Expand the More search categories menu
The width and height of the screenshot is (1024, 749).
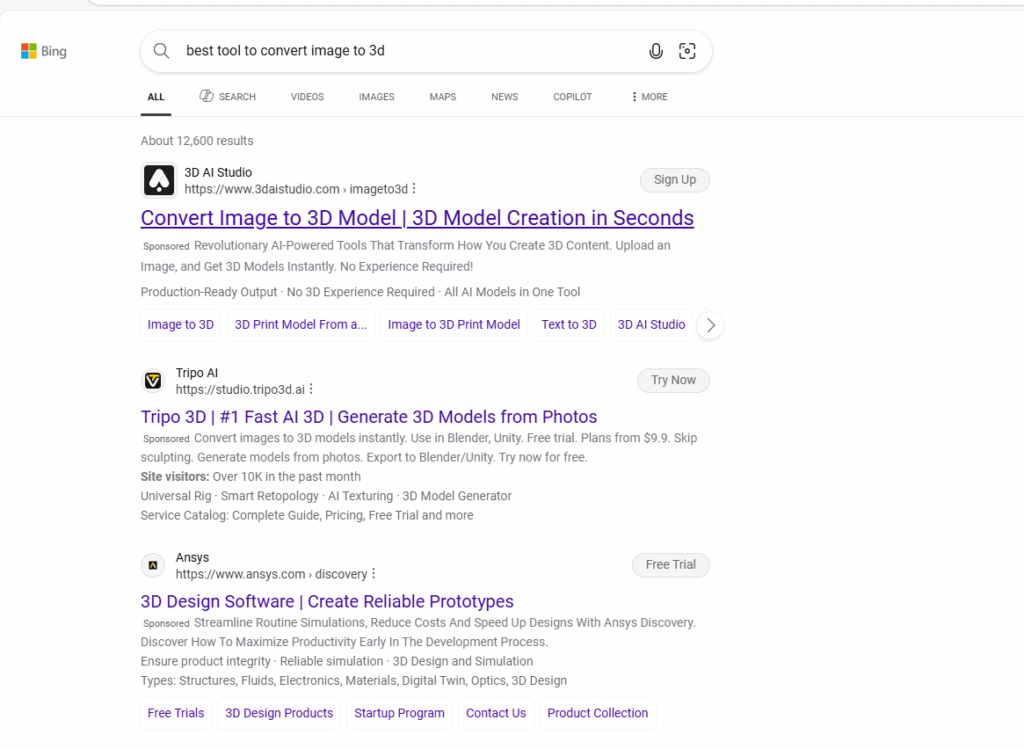pyautogui.click(x=649, y=97)
